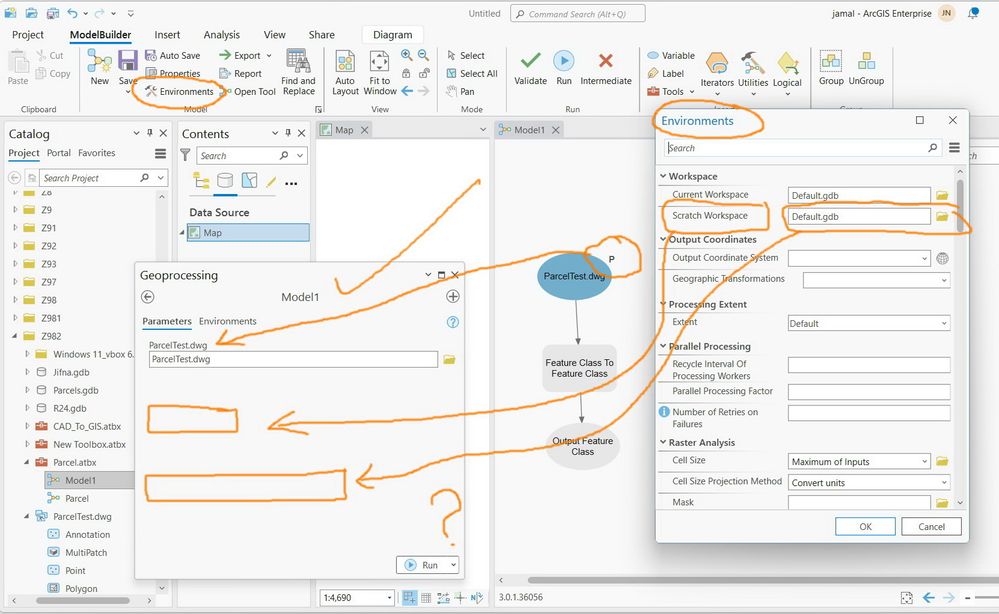Click the Geoprocessing back arrow
The width and height of the screenshot is (999, 614).
pos(148,297)
